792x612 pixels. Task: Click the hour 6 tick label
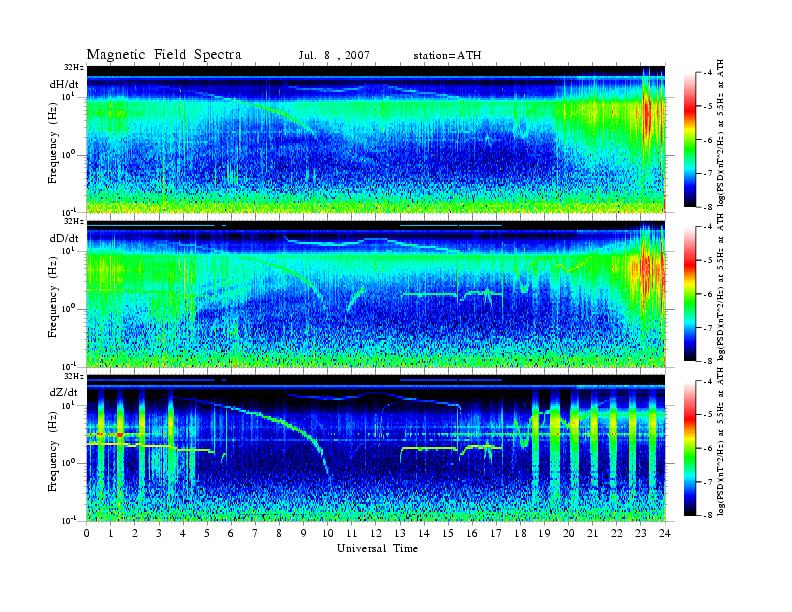[231, 533]
